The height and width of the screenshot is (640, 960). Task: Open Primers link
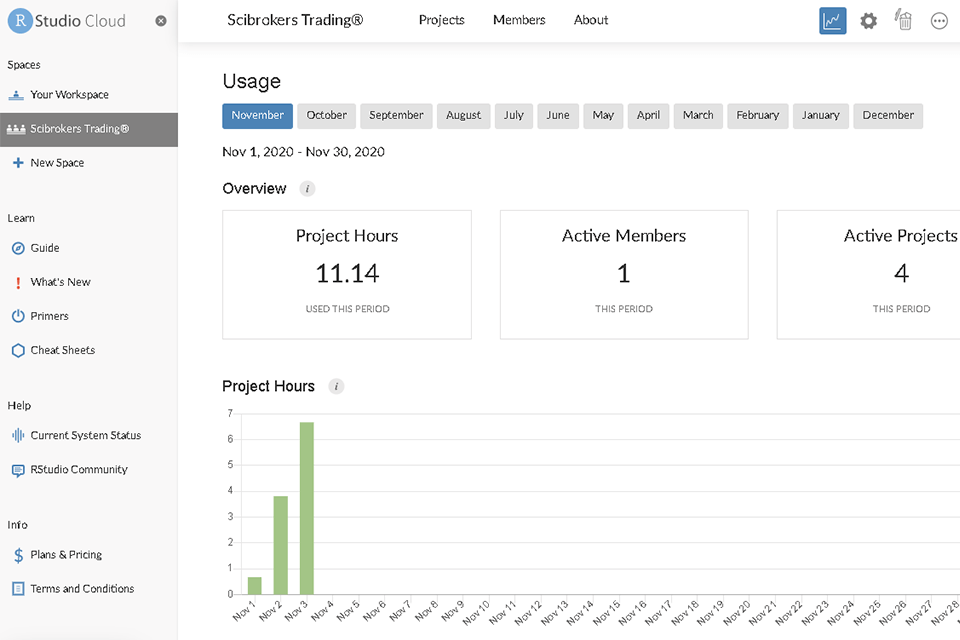(50, 316)
